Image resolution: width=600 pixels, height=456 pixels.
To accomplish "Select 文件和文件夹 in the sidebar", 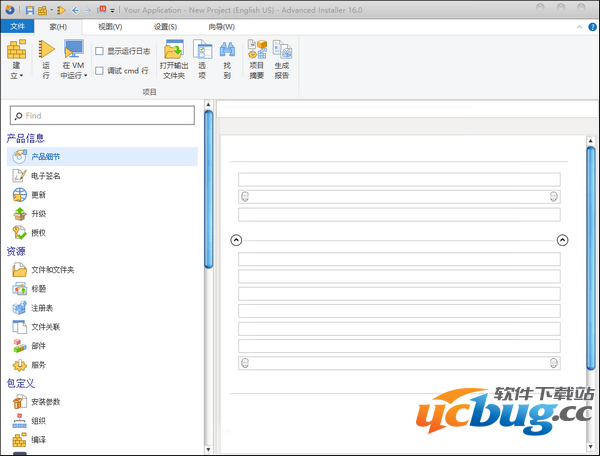I will [x=52, y=270].
